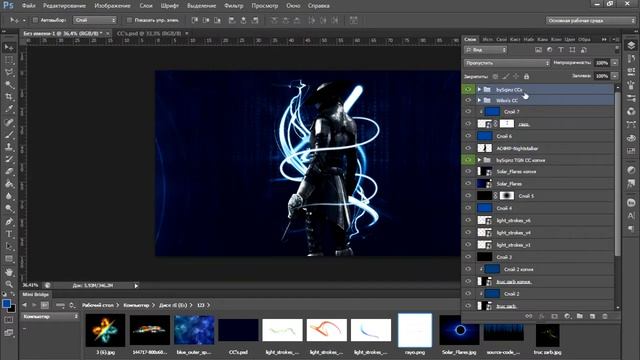640x360 pixels.
Task: Click the 123 folder breadcrumb
Action: pos(201,305)
